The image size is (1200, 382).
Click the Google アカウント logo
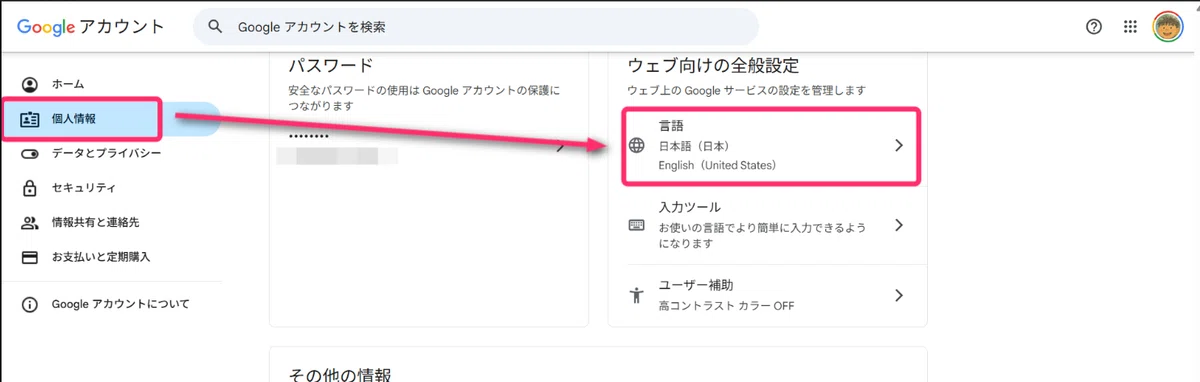91,27
